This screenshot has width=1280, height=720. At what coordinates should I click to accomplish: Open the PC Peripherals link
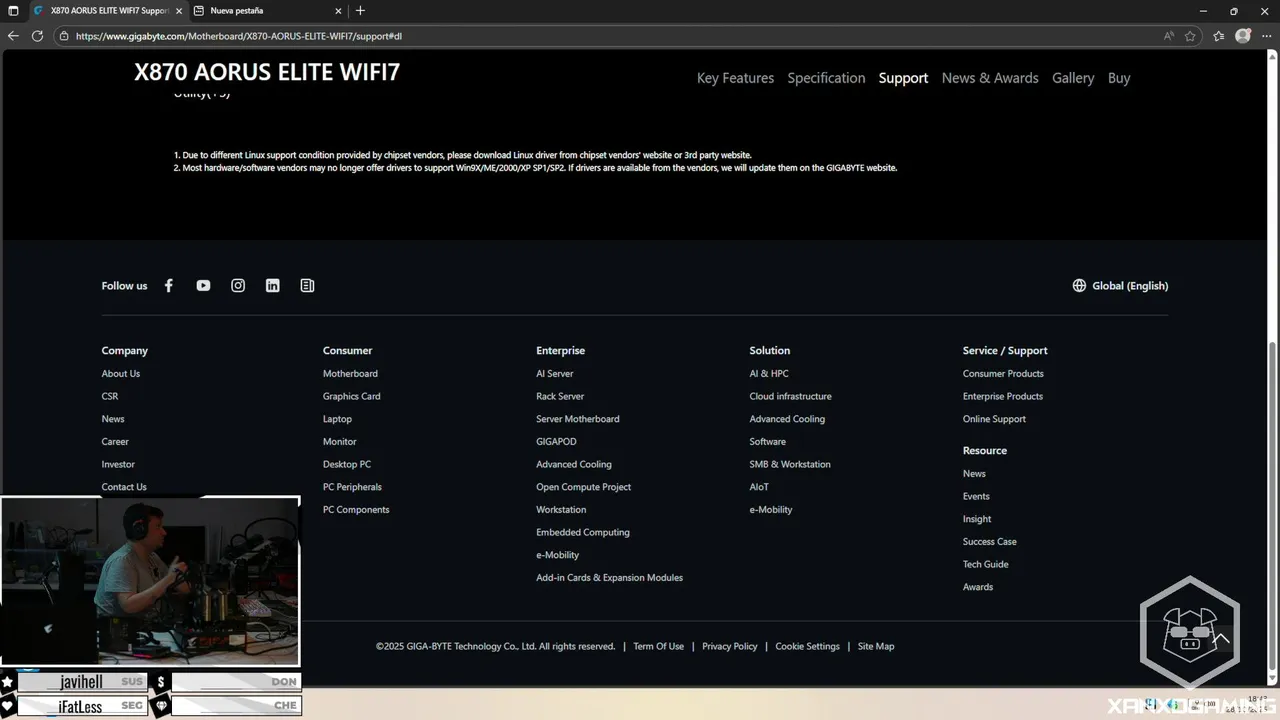(x=352, y=487)
